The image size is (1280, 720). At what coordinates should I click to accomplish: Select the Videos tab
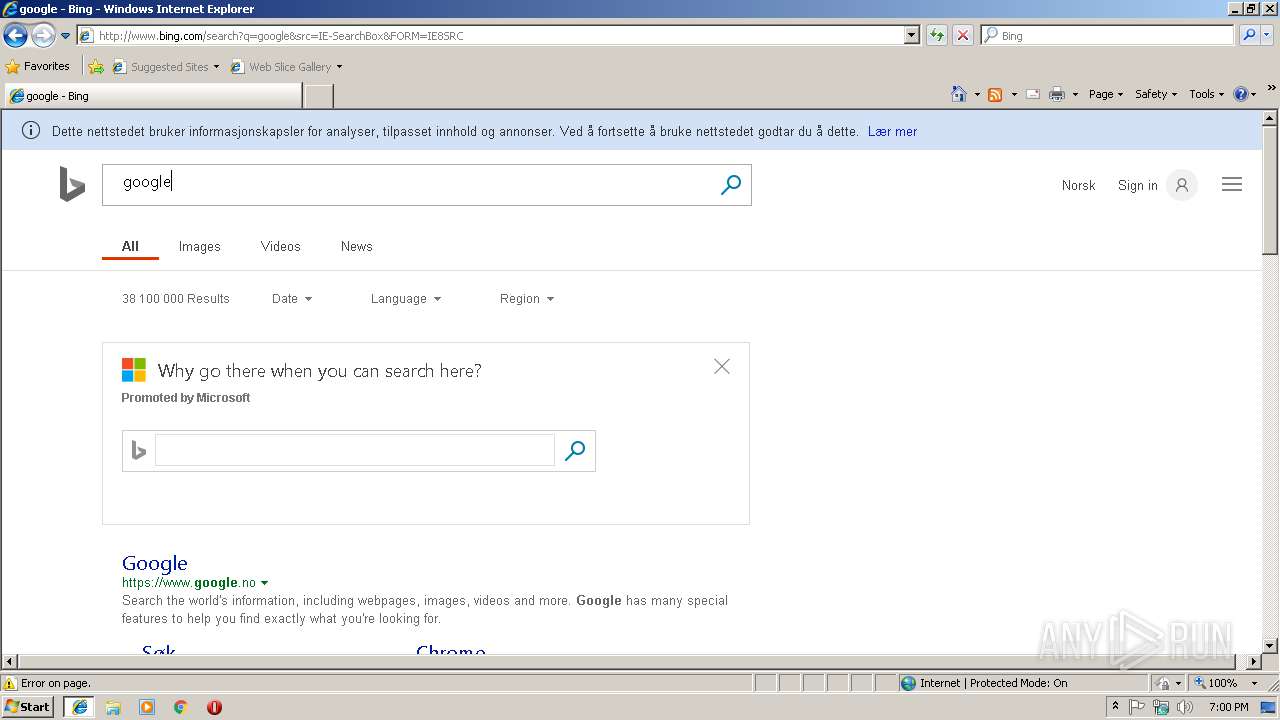(x=280, y=246)
